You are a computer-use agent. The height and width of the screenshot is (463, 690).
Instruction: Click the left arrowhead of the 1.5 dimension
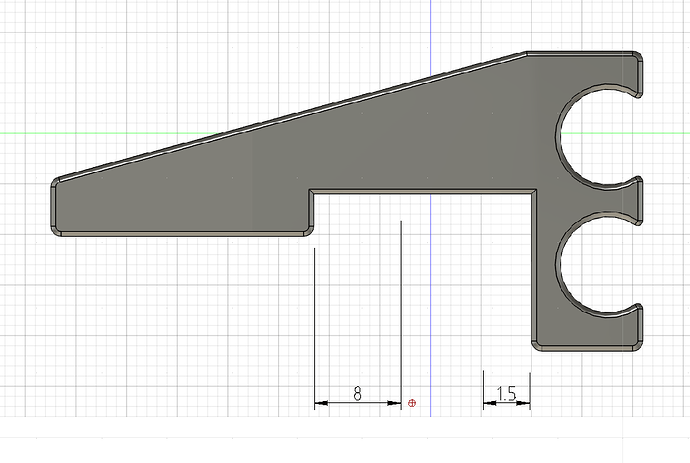pos(488,403)
